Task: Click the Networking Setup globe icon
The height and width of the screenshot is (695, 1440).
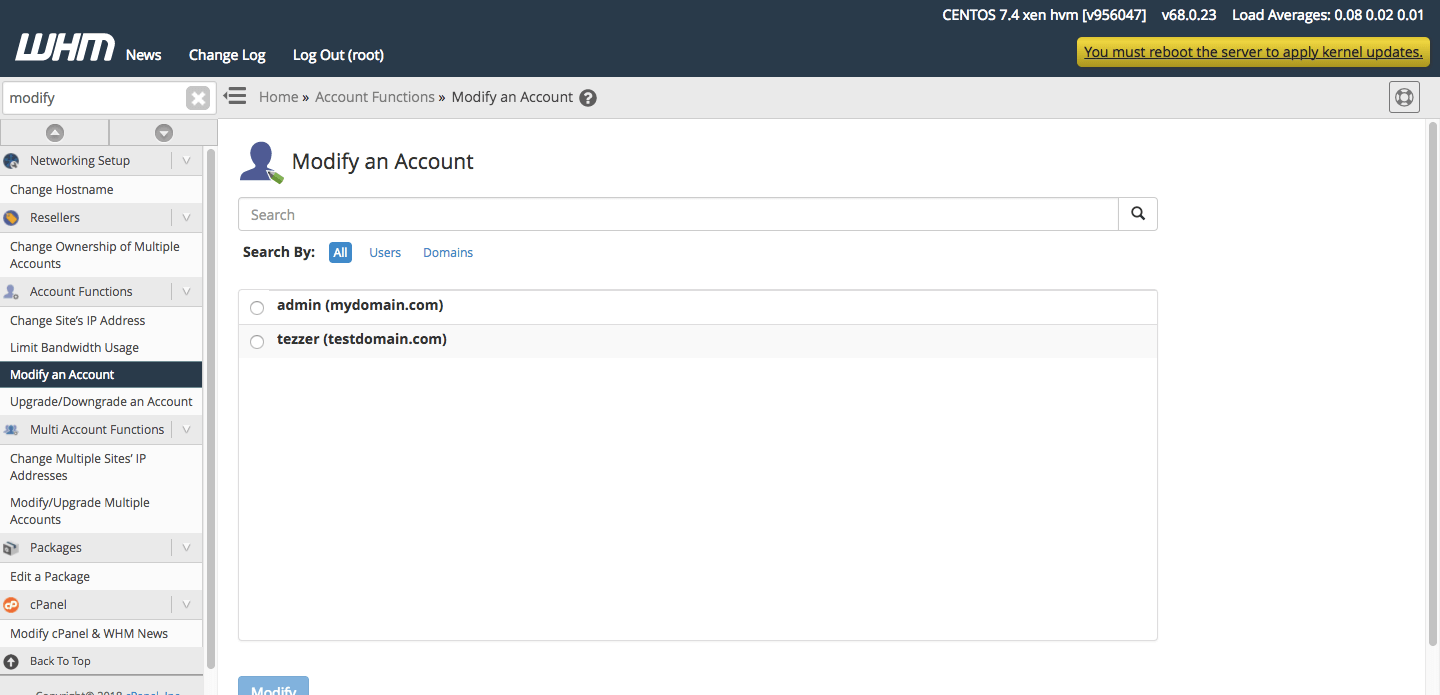Action: point(11,161)
